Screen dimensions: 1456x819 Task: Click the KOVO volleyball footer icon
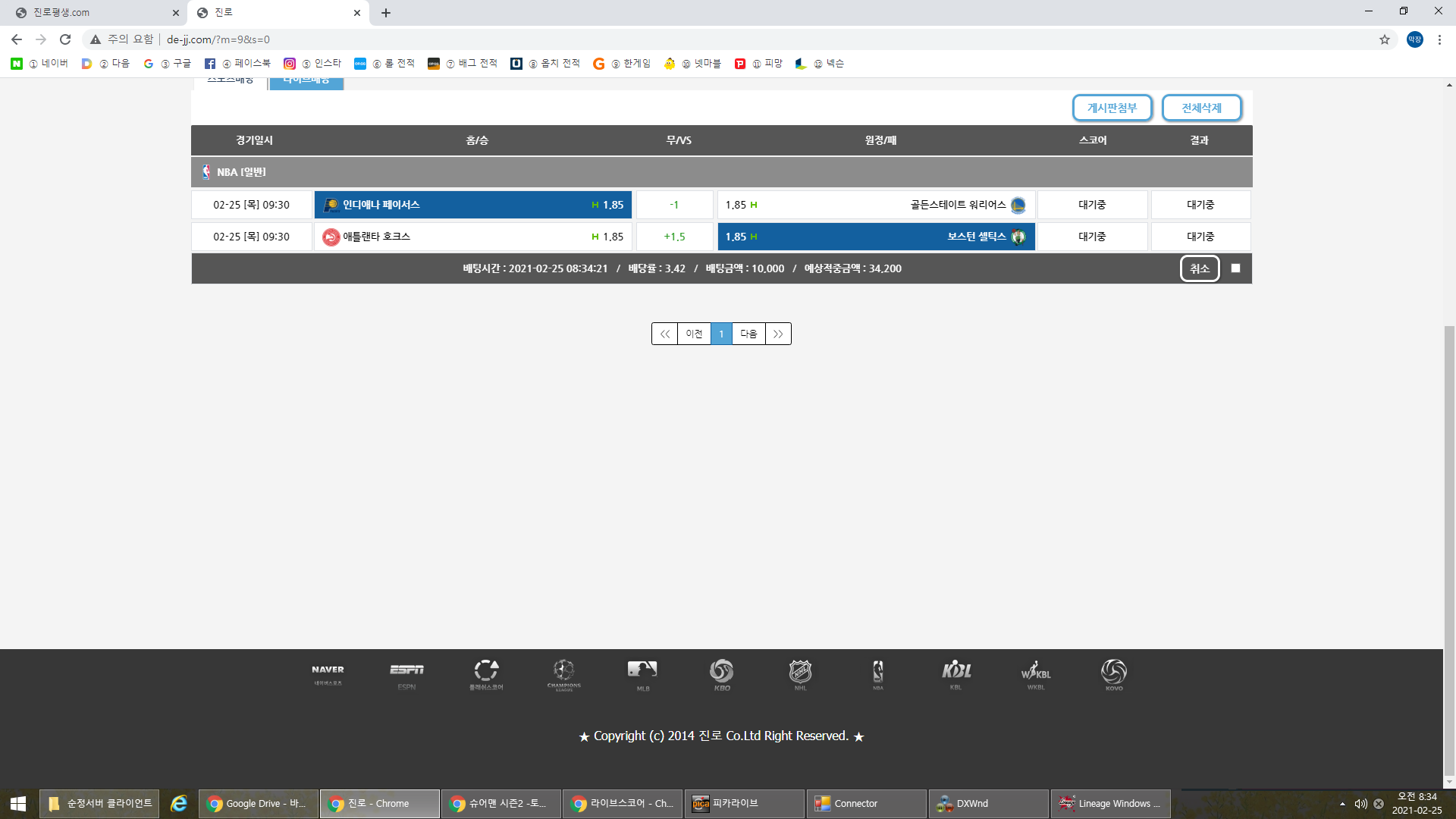(1113, 673)
